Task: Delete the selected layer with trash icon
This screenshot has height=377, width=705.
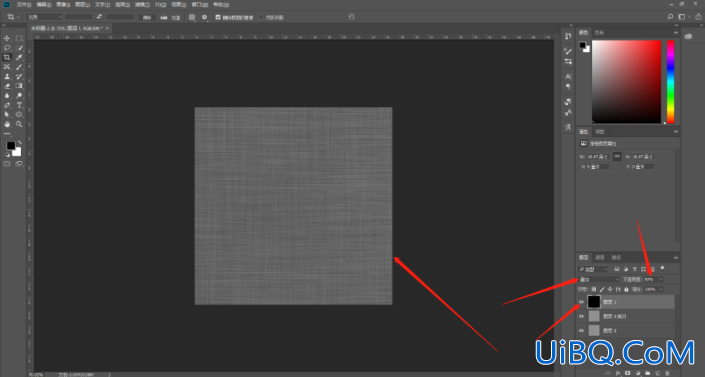Action: pyautogui.click(x=667, y=373)
